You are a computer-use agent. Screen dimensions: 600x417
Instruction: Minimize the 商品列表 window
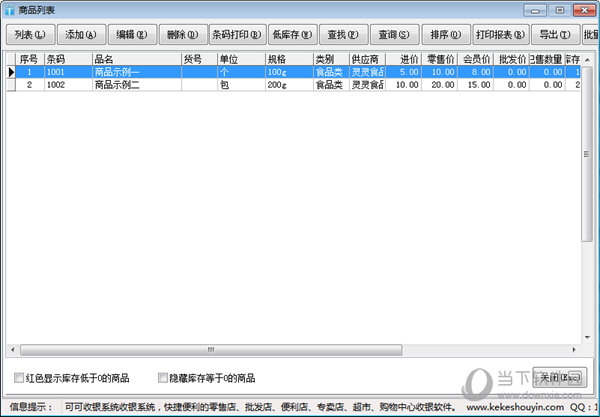[535, 11]
